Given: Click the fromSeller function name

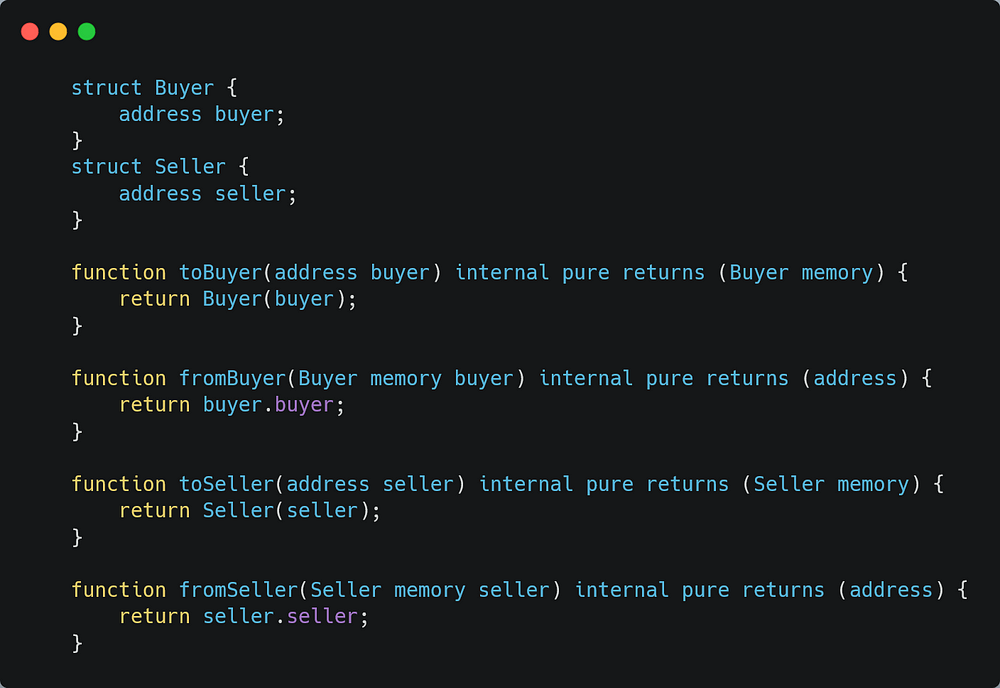Looking at the screenshot, I should [238, 590].
